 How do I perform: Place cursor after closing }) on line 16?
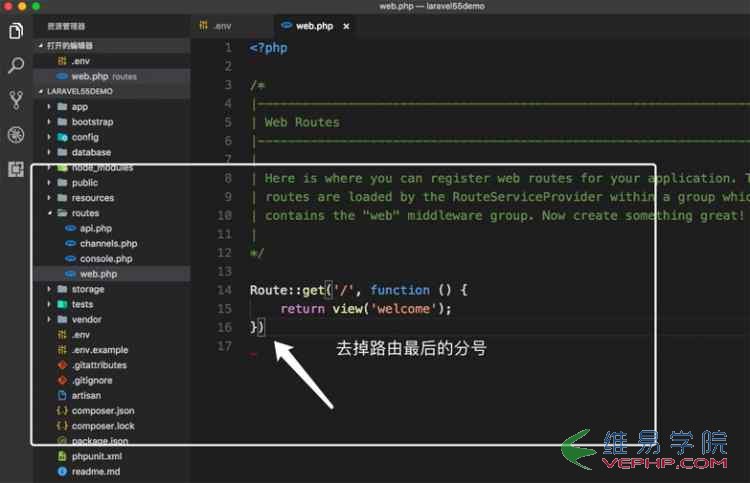(265, 328)
